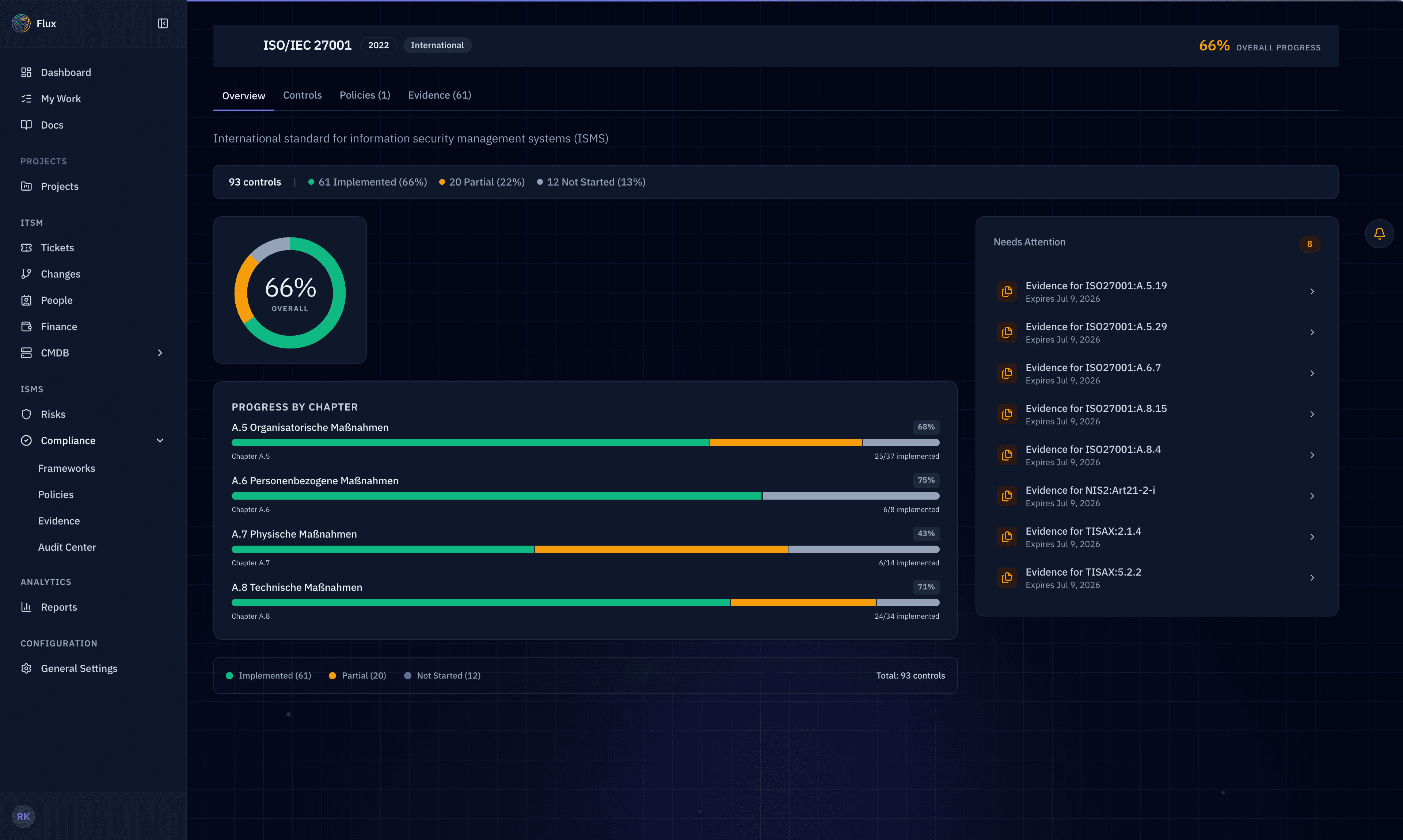Screen dimensions: 1403x840
Task: Click the My Work checklist icon
Action: [26, 99]
